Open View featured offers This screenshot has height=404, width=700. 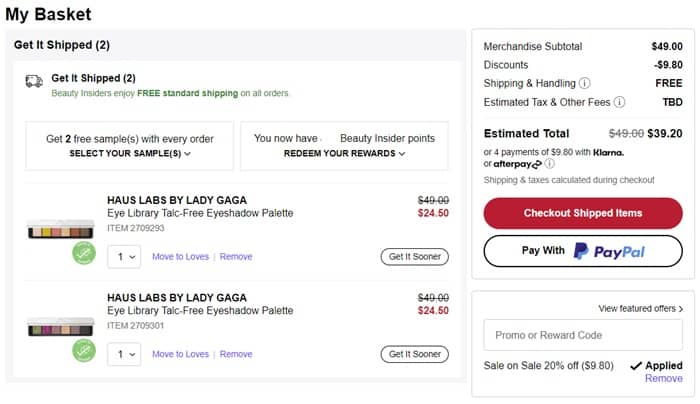(x=640, y=309)
